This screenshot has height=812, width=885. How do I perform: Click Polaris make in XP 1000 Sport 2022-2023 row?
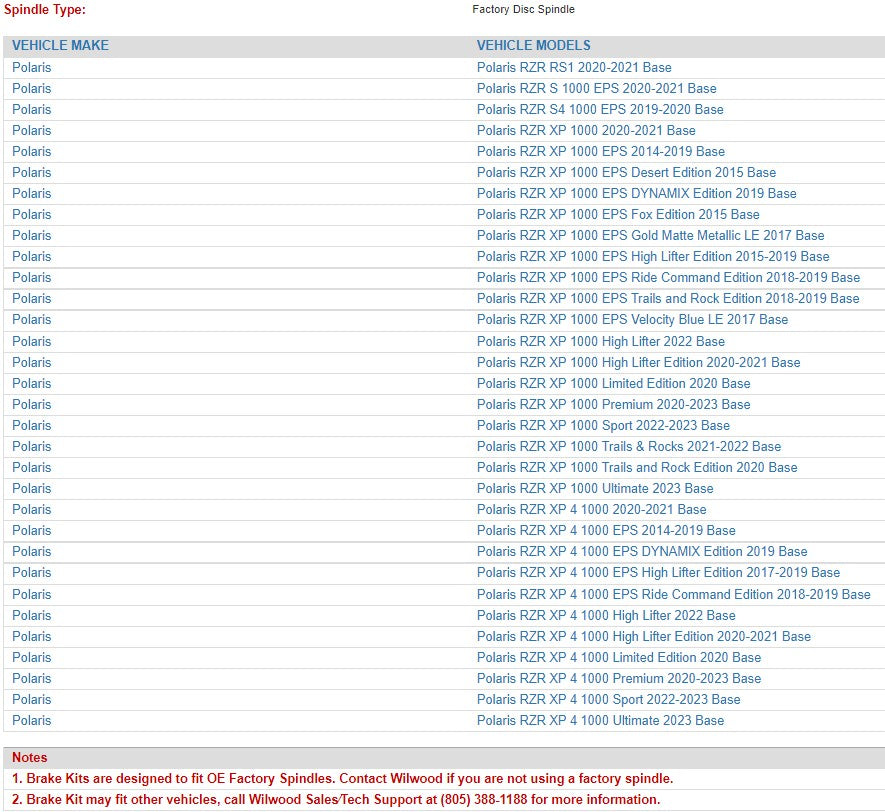click(x=32, y=425)
